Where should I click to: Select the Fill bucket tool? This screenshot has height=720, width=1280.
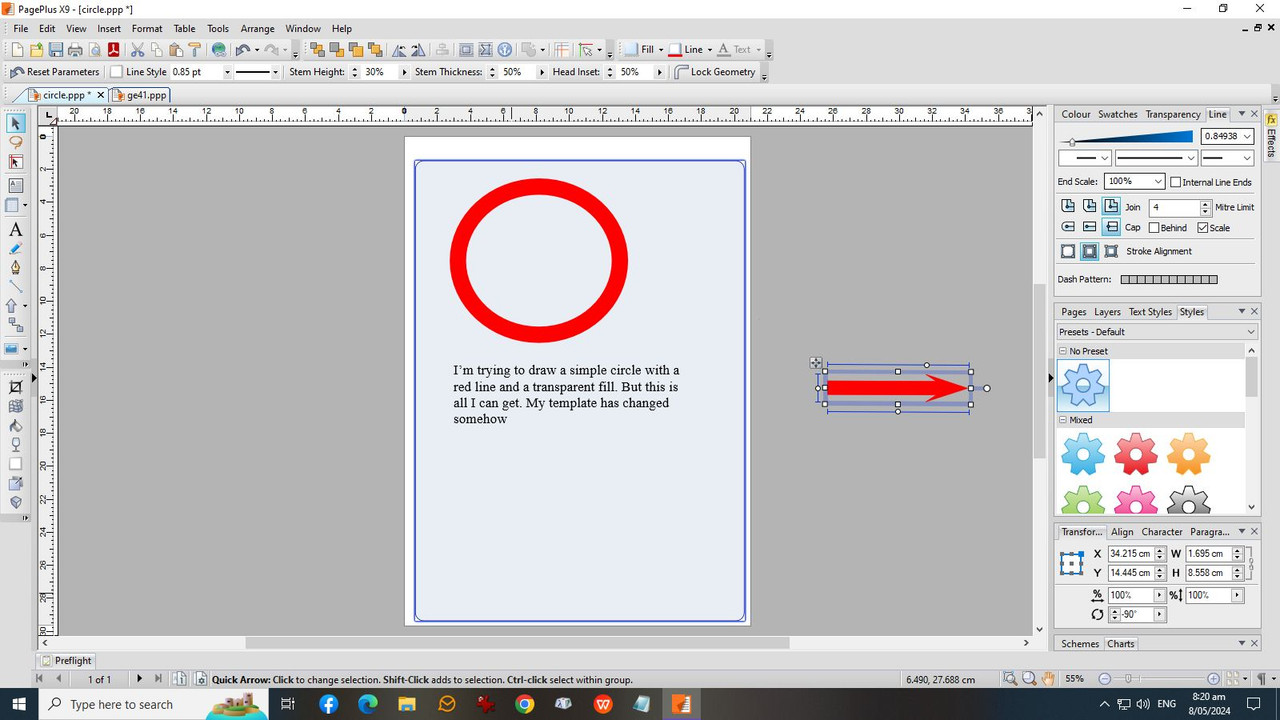pos(16,425)
